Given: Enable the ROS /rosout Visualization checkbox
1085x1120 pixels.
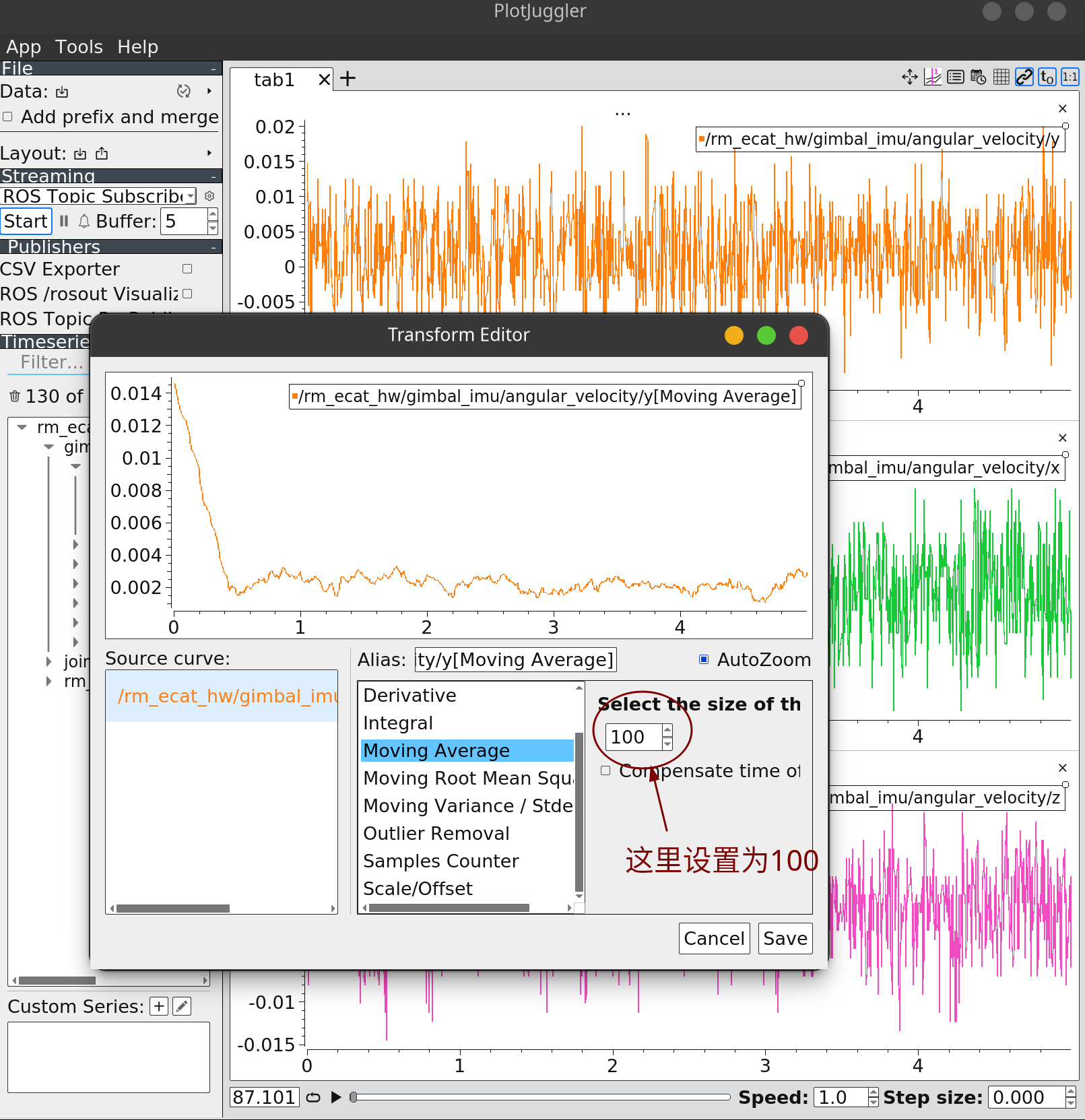Looking at the screenshot, I should tap(187, 294).
